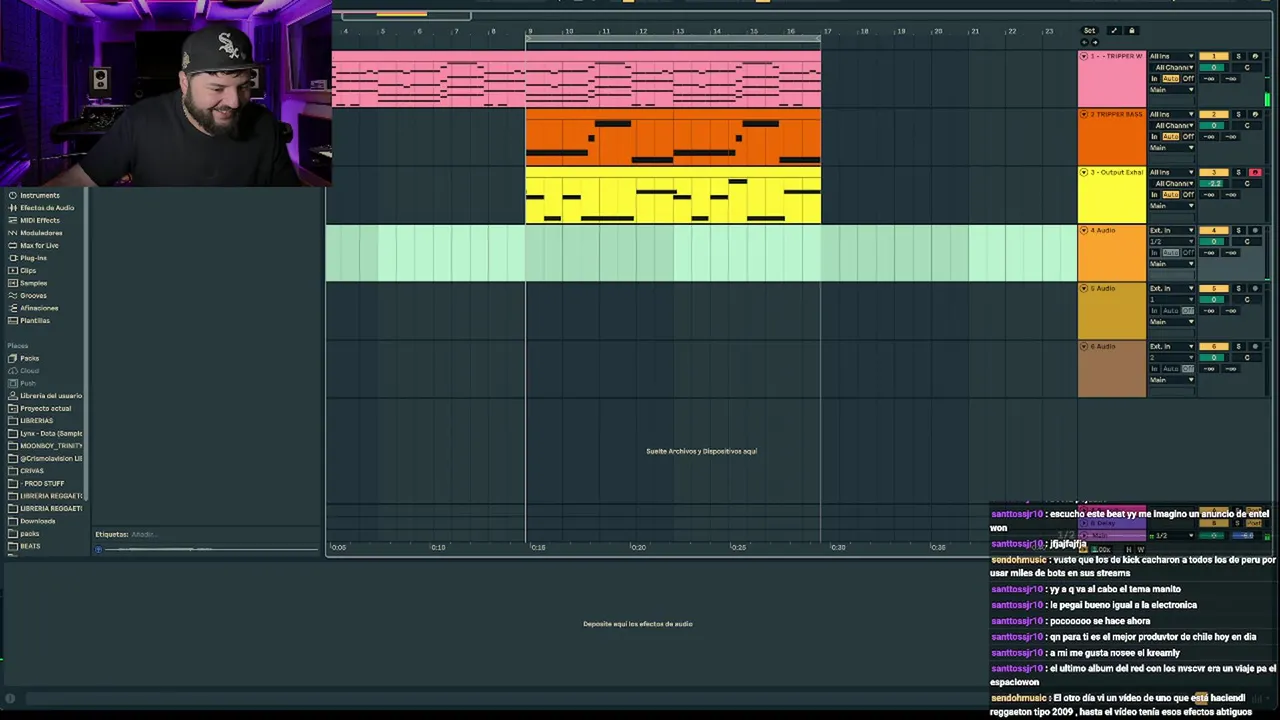Image resolution: width=1280 pixels, height=720 pixels.
Task: Toggle track activator 4 on 4 Audio
Action: (1214, 230)
